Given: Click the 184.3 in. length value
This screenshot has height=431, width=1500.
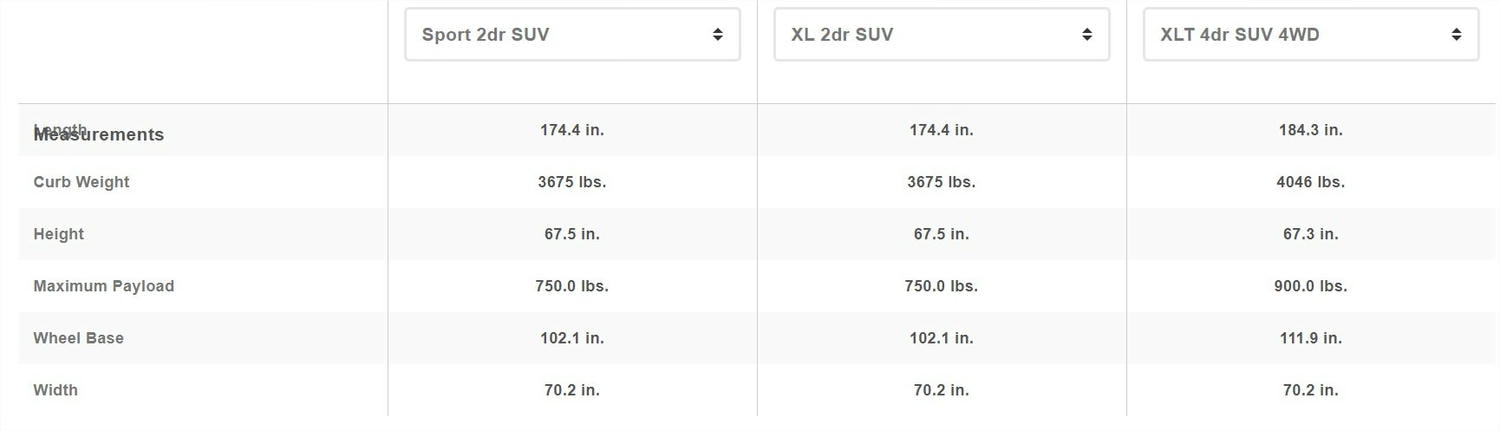Looking at the screenshot, I should click(x=1310, y=130).
